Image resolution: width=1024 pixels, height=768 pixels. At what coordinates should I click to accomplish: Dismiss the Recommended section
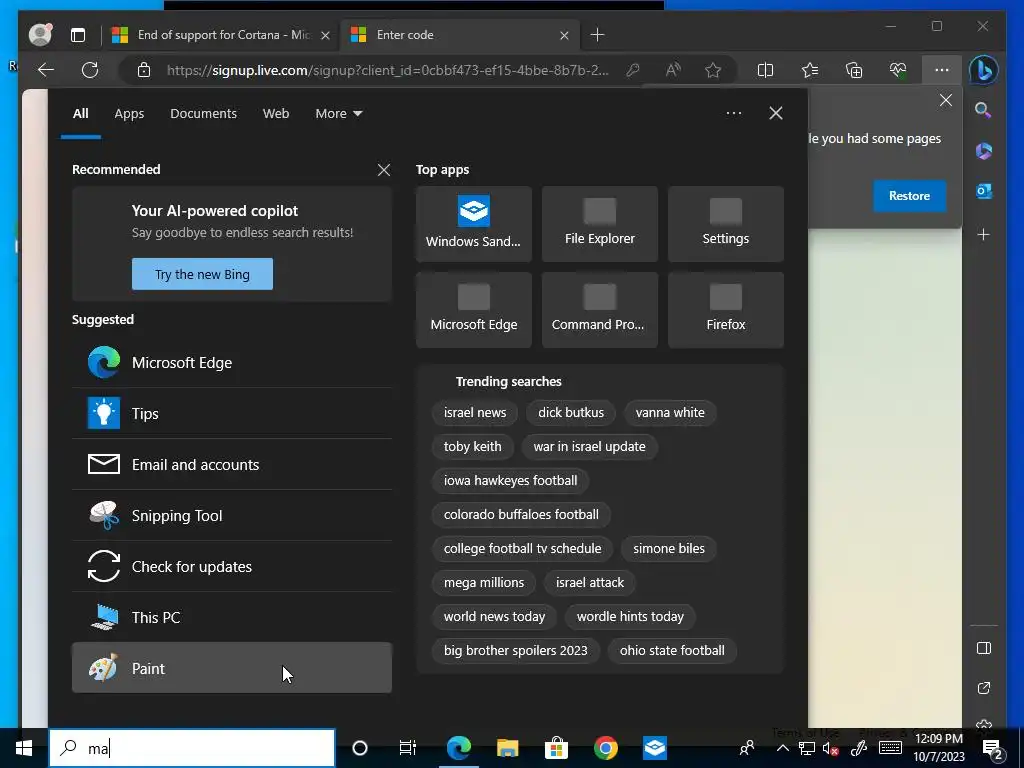coord(384,170)
